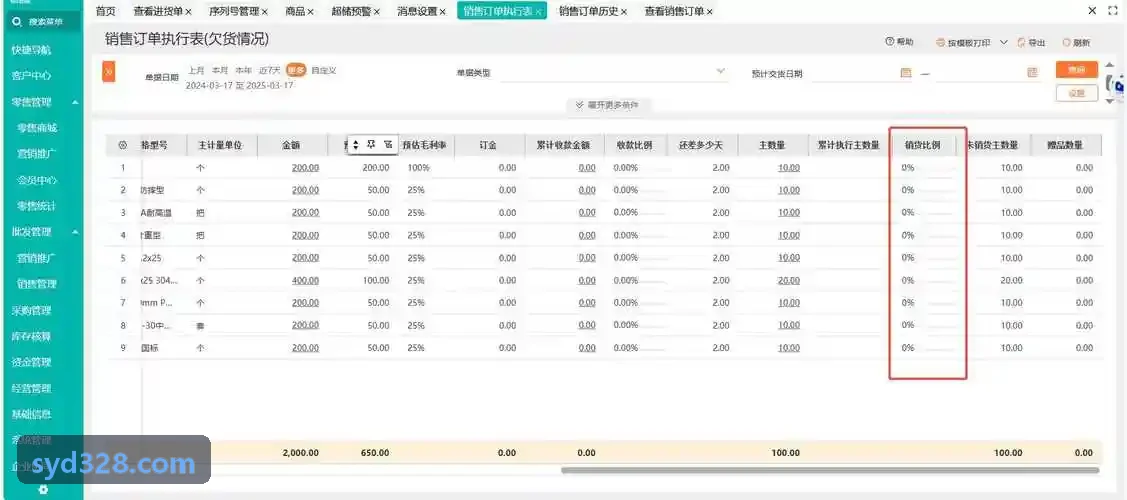
Task: Expand 展开更多条件 filter section
Action: [608, 105]
